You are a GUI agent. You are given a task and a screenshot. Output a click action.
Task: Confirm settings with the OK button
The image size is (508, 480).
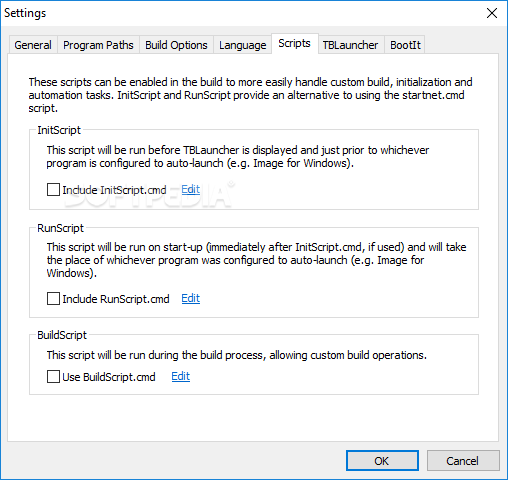click(x=382, y=461)
